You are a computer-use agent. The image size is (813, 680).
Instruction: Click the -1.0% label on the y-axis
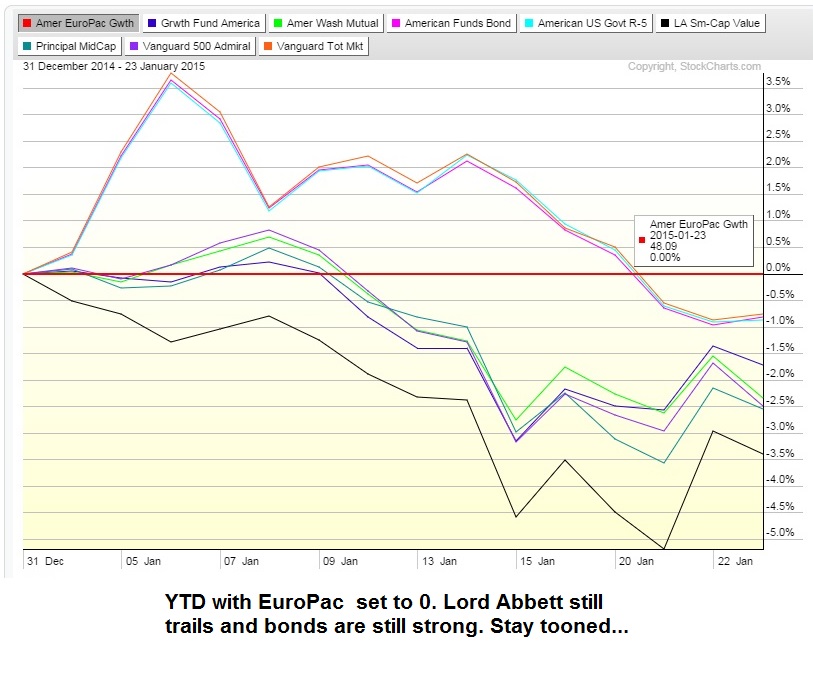(780, 321)
